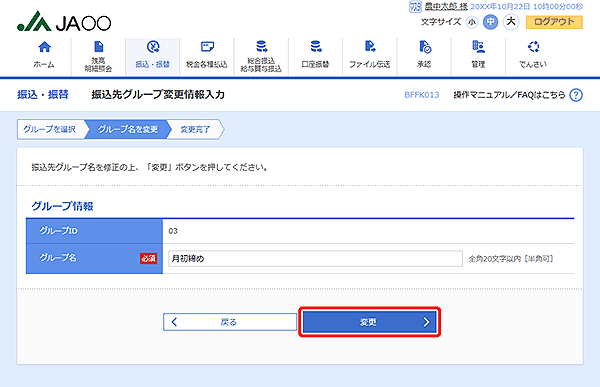This screenshot has height=387, width=600.
Task: Set font size to 小 small
Action: tap(472, 22)
